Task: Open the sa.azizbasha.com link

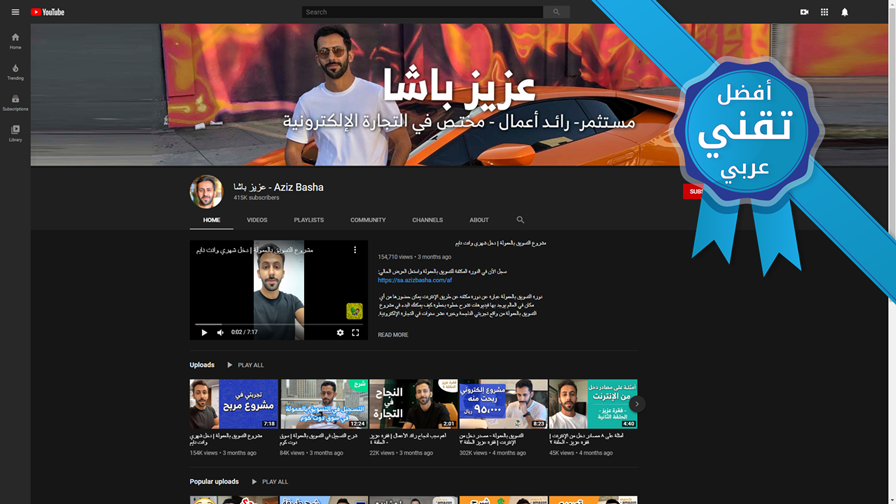Action: pyautogui.click(x=415, y=281)
